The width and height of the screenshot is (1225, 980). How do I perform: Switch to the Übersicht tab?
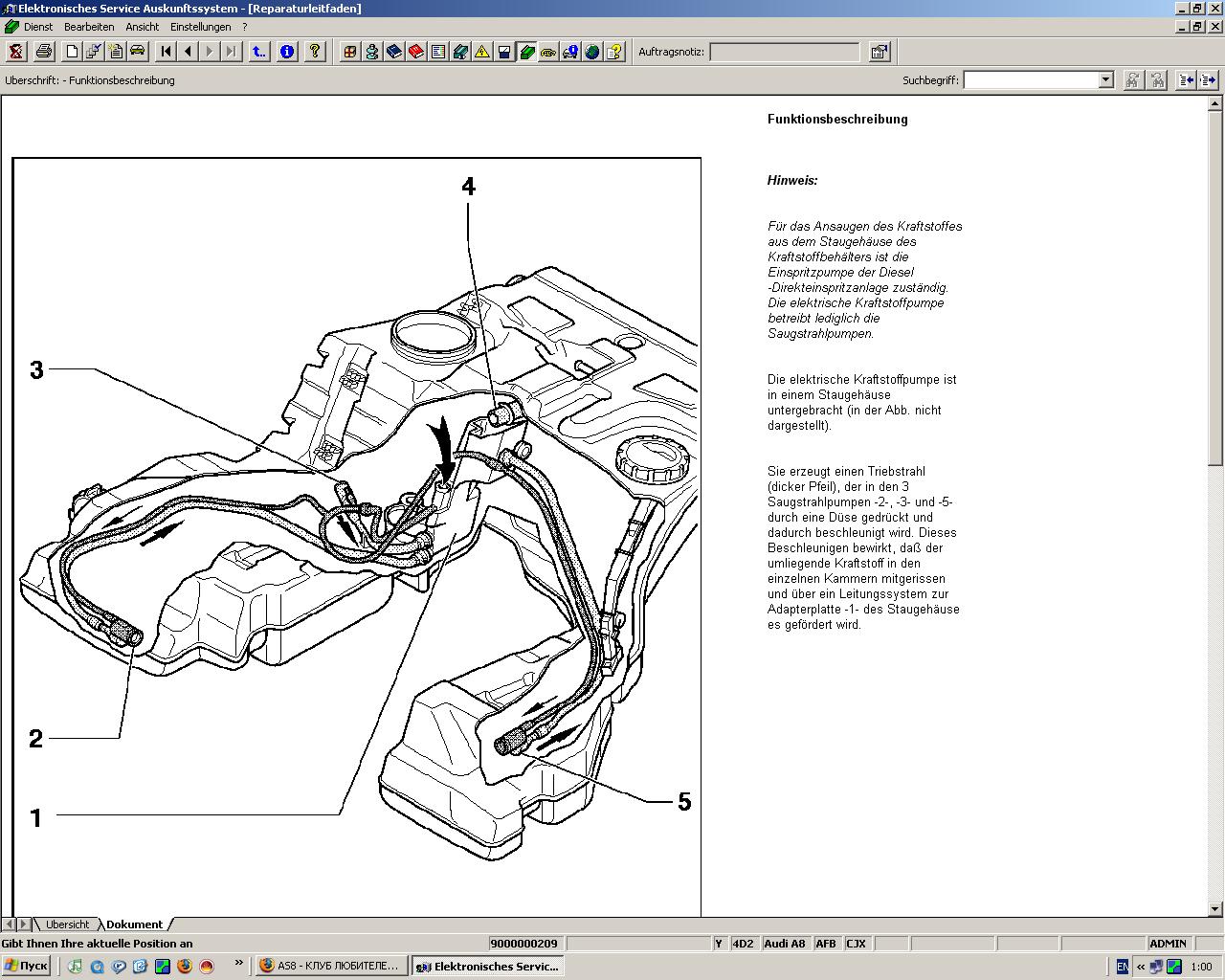67,924
